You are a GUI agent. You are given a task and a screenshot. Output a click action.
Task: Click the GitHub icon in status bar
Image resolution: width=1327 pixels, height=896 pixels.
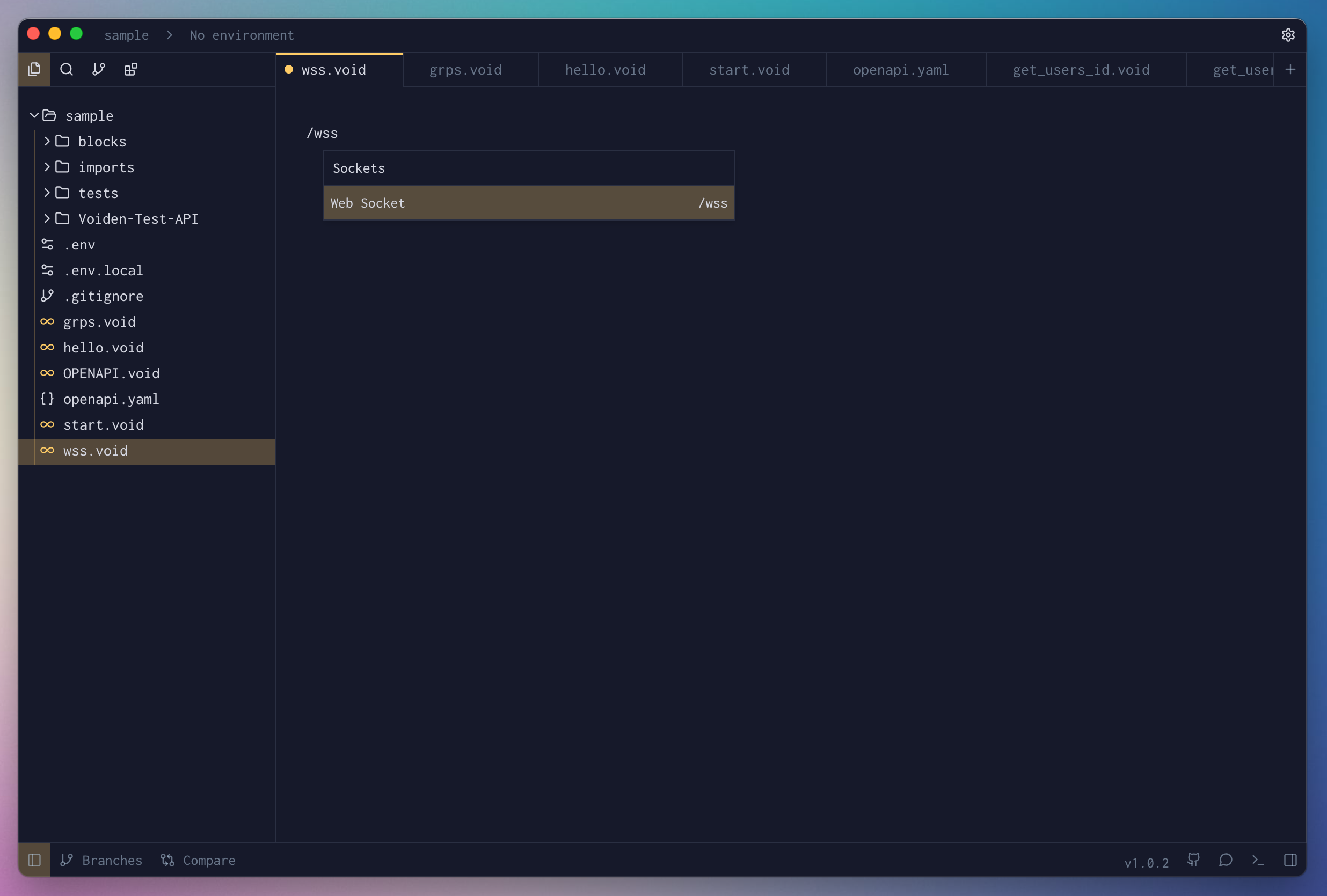[x=1193, y=860]
